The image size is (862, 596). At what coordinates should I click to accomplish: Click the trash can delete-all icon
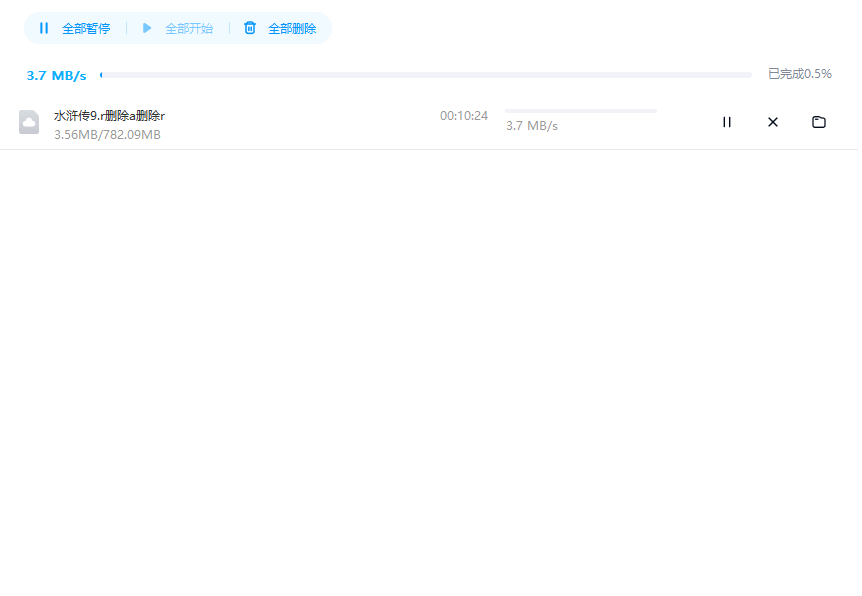(x=250, y=28)
